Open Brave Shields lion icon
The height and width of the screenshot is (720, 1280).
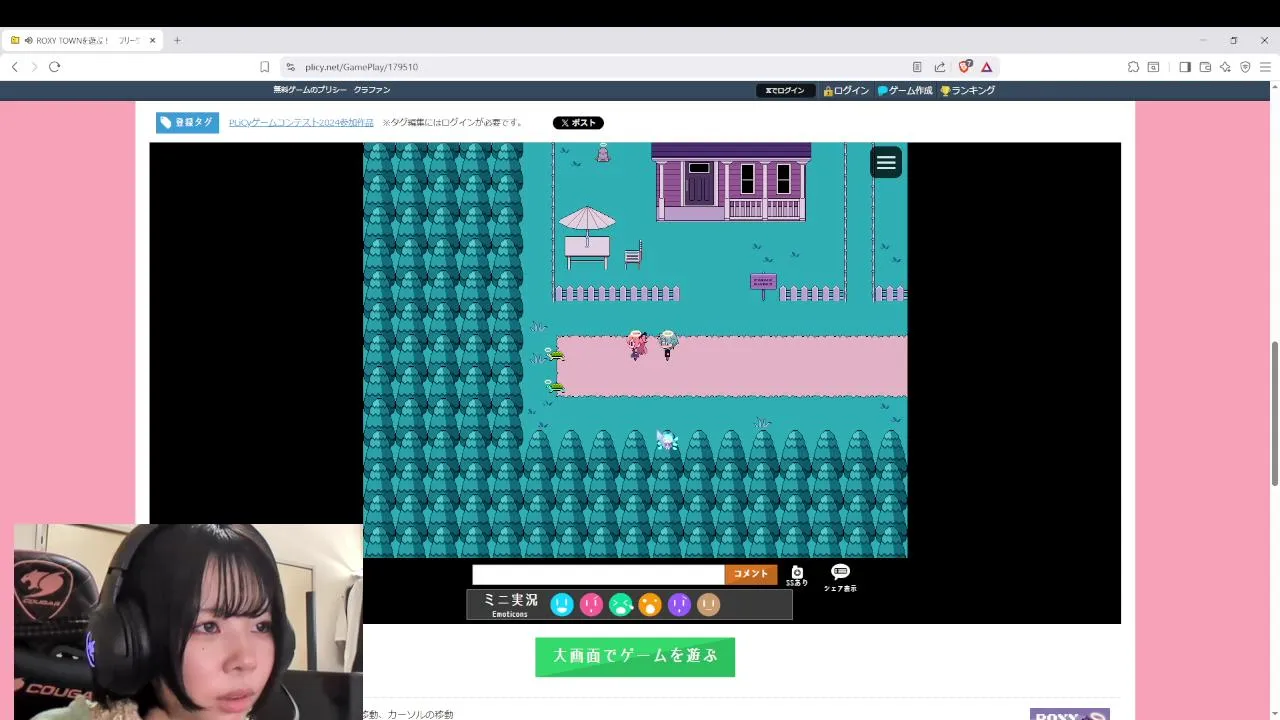[964, 67]
